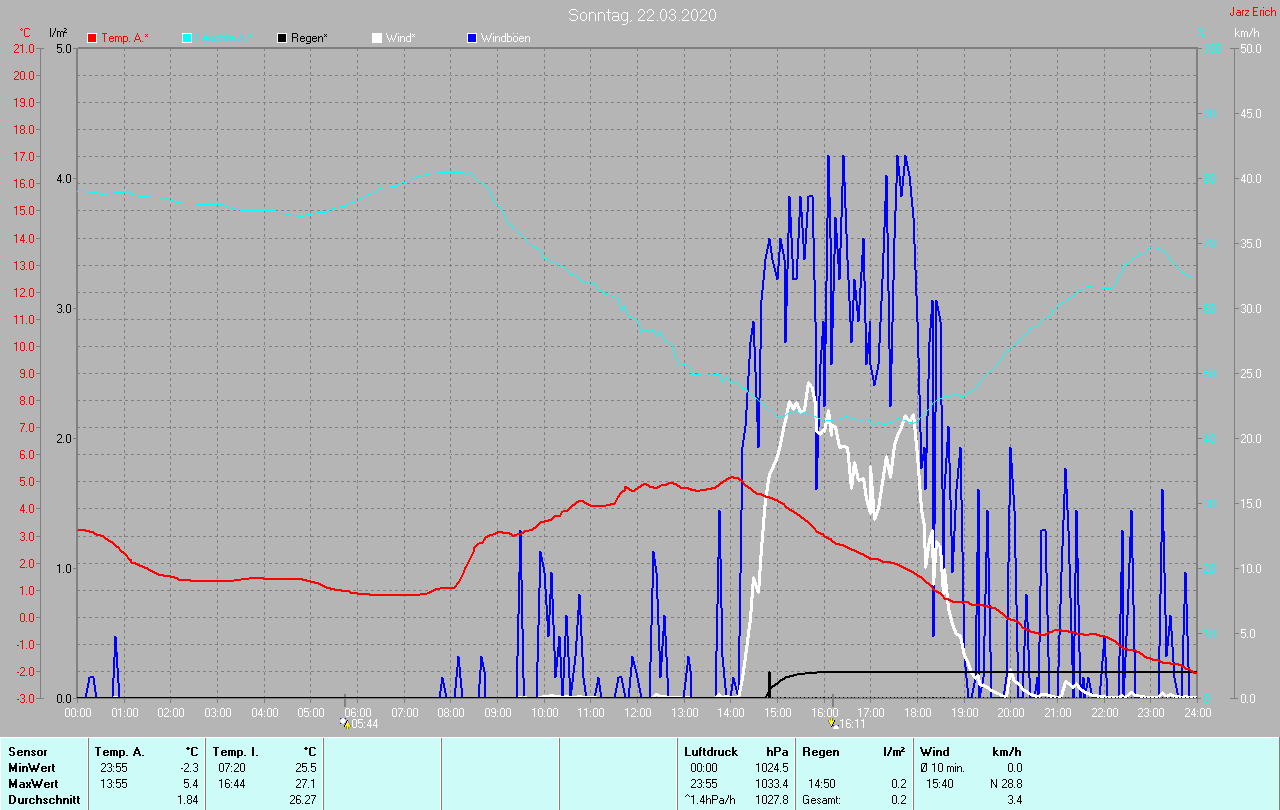Screen dimensions: 1280x810
Task: Click the date title Sonntag, 22.03.2020
Action: click(642, 15)
